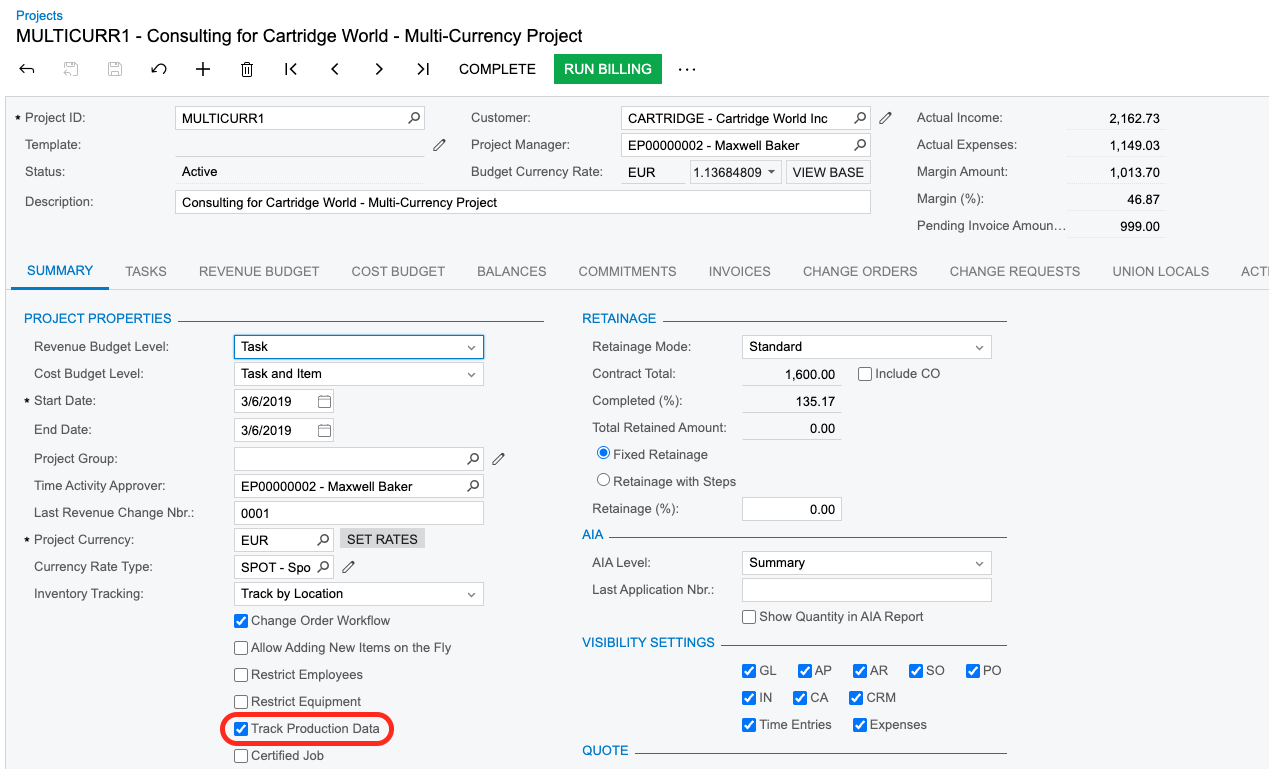Check the Include CO checkbox
Image resolution: width=1269 pixels, height=769 pixels.
[x=865, y=374]
